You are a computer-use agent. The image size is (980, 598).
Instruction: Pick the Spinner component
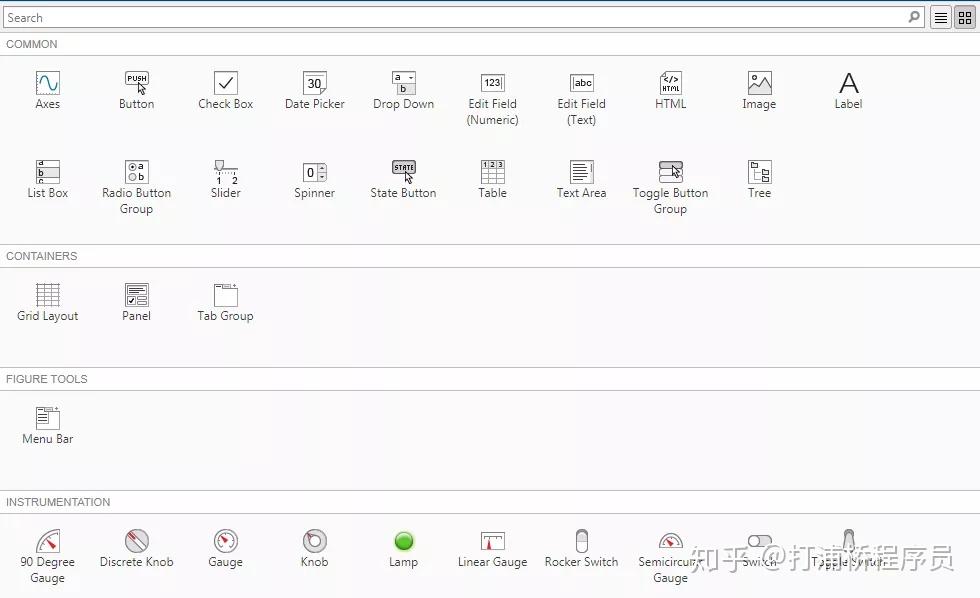(314, 179)
